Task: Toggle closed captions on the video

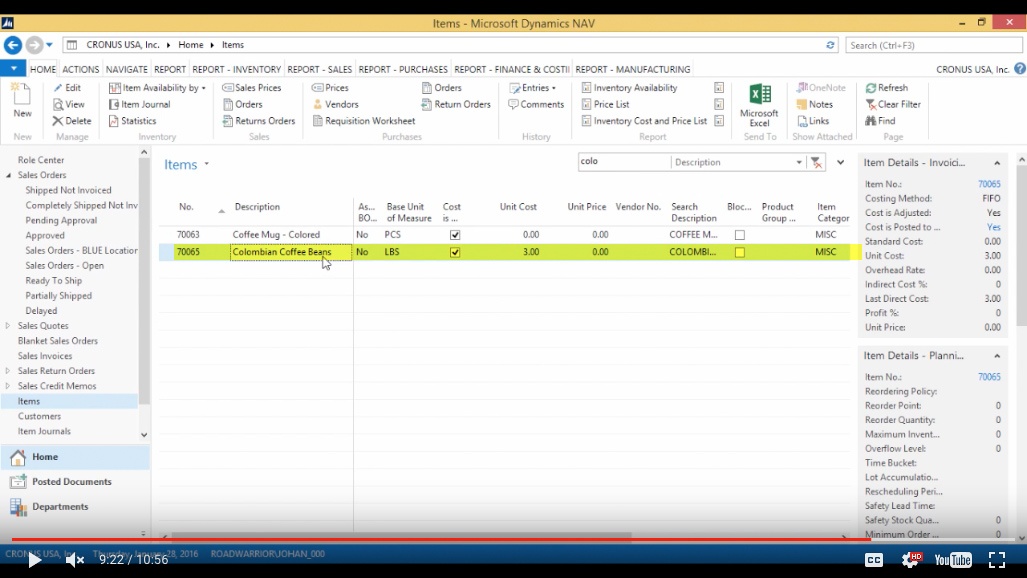Action: [x=874, y=560]
